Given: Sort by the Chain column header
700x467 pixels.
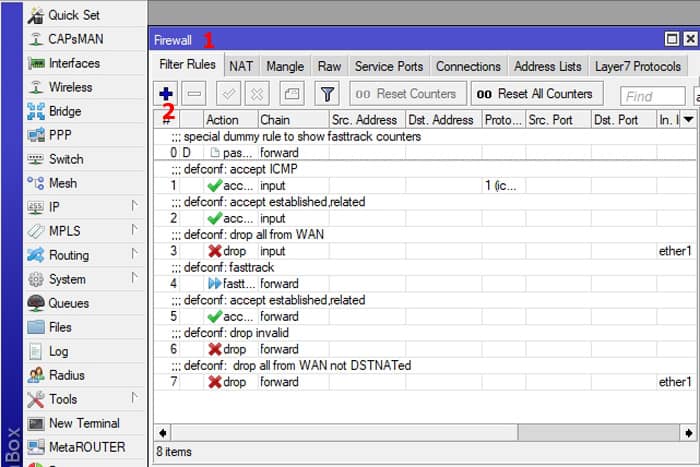Looking at the screenshot, I should (293, 120).
